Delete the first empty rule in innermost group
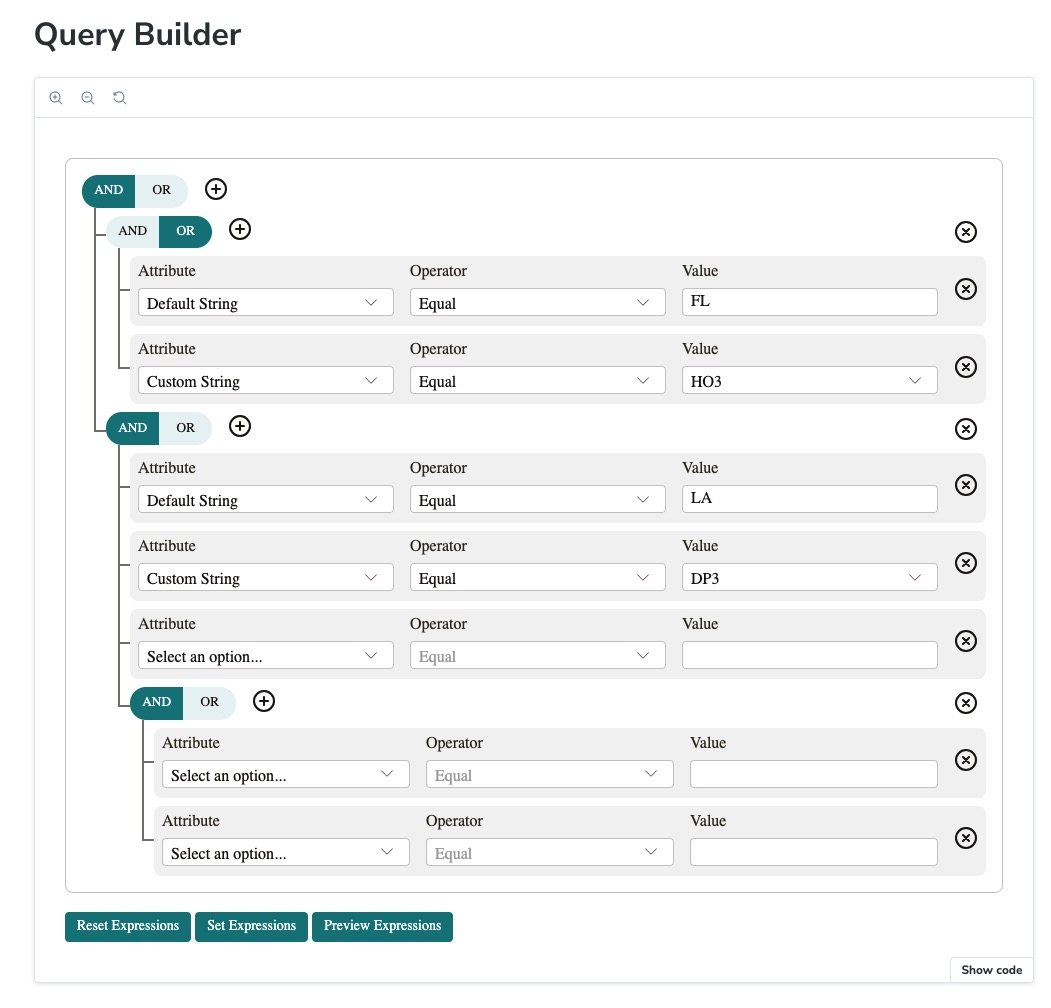This screenshot has height=1008, width=1051. click(965, 760)
